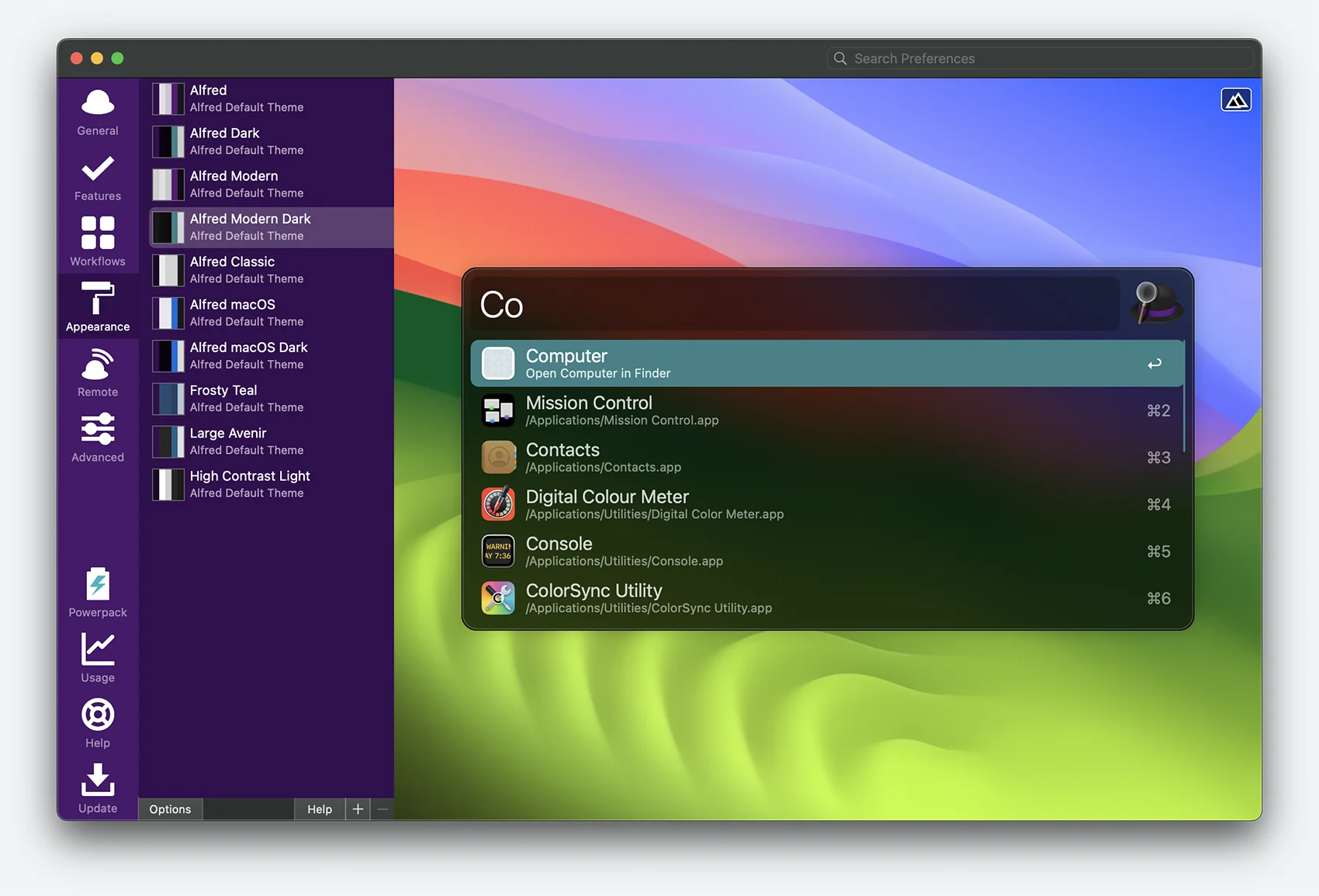
Task: Click the Digital Colour Meter icon
Action: [x=498, y=504]
